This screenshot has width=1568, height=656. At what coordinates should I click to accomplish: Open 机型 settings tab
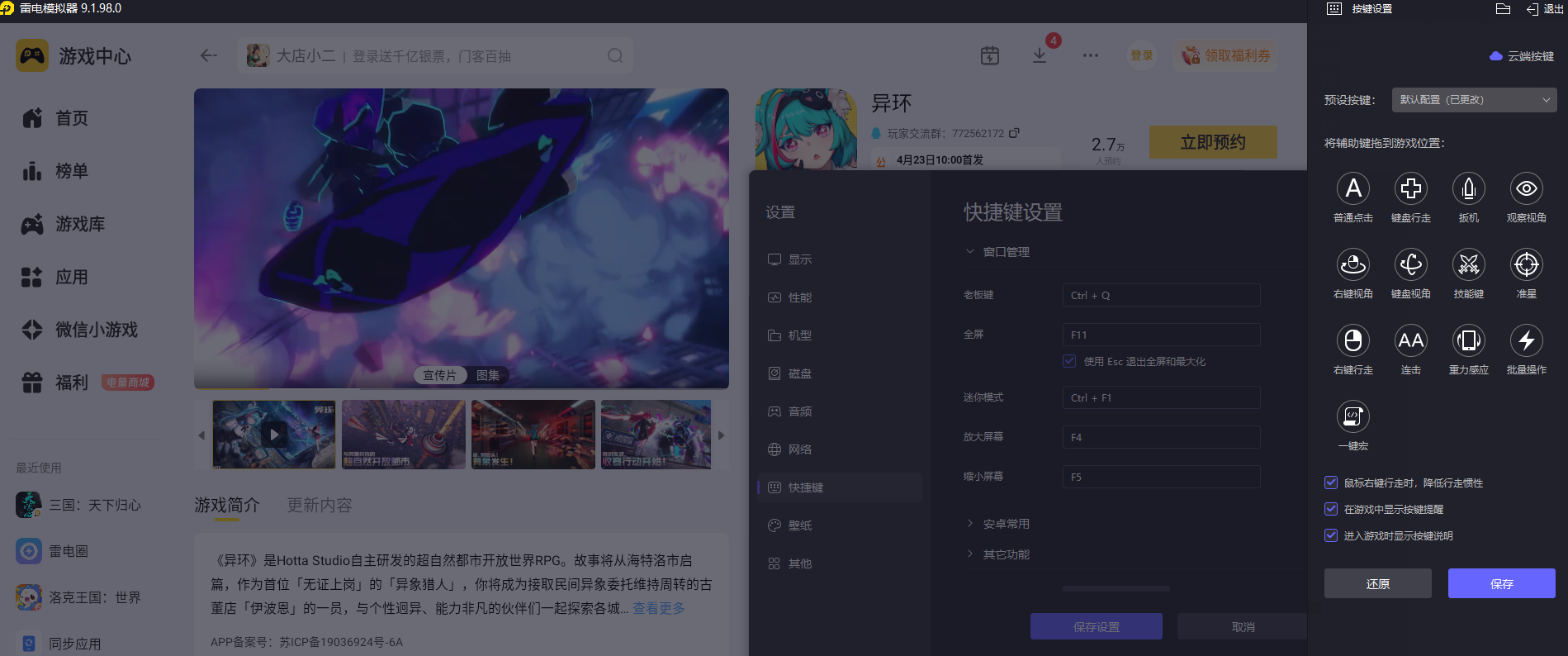click(x=840, y=335)
